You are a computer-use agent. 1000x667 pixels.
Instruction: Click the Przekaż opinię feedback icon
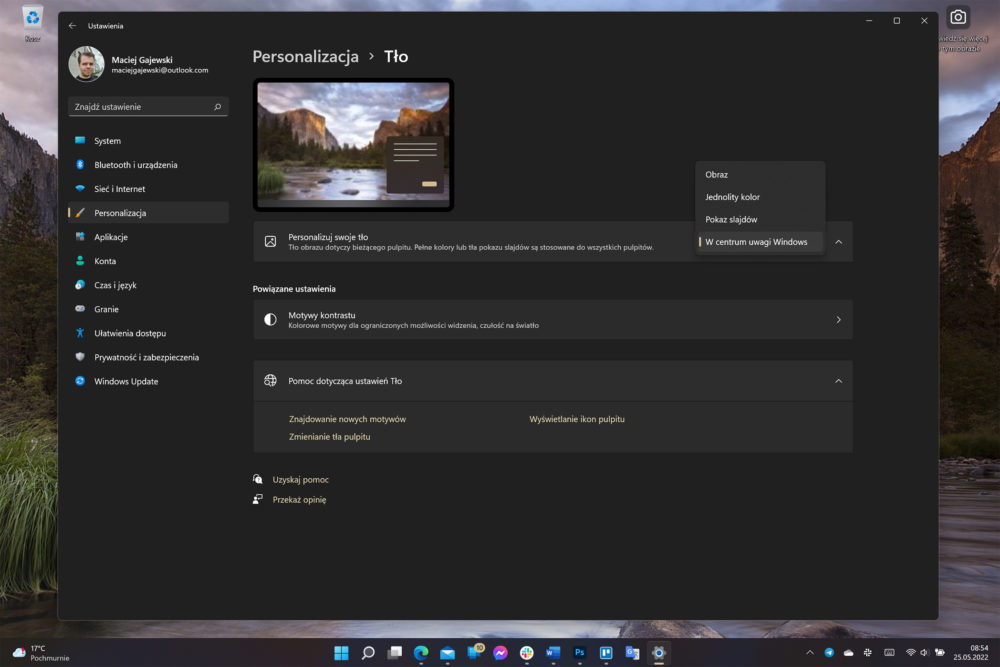258,499
